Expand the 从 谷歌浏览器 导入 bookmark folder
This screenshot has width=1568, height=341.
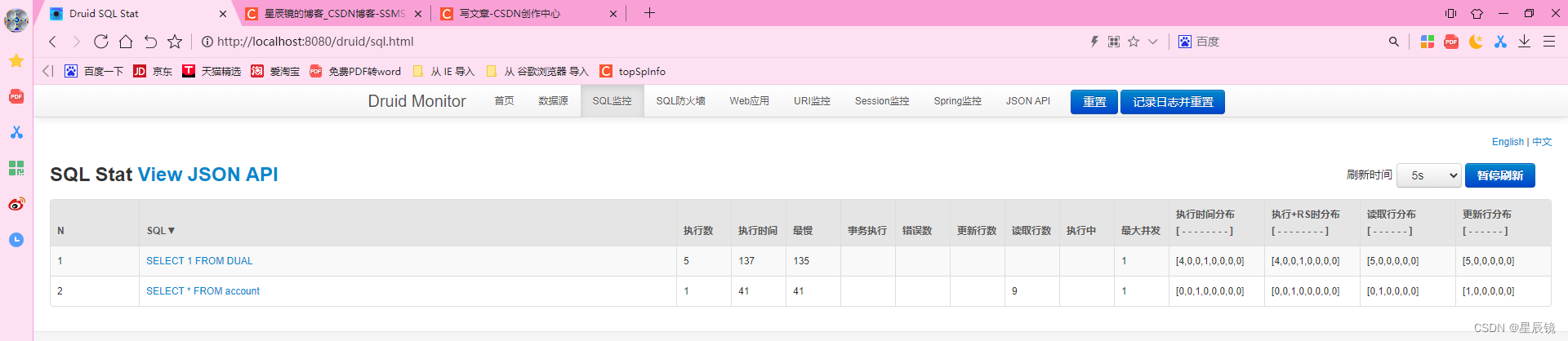click(x=537, y=71)
